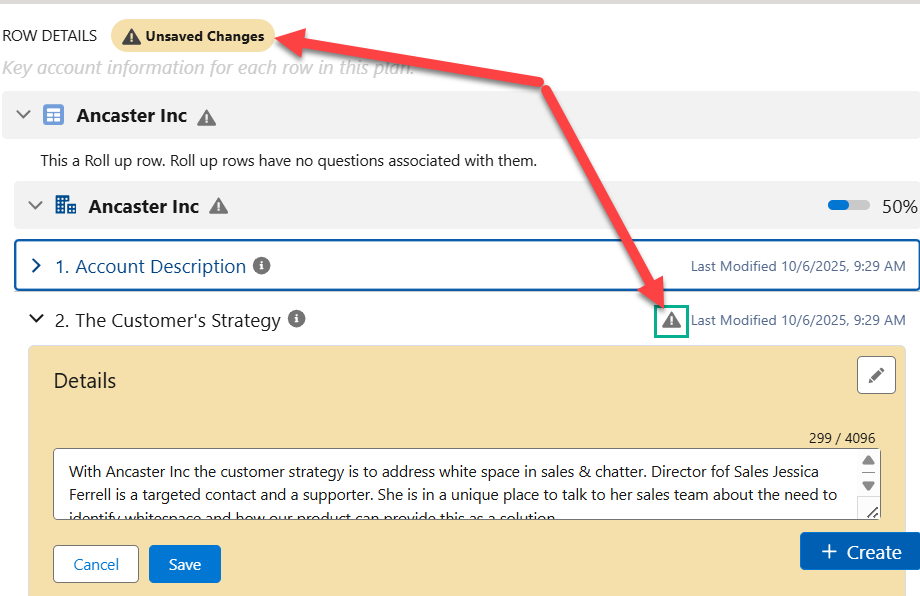Click the 50% completion progress bar
Screen dimensions: 920x596
point(848,206)
